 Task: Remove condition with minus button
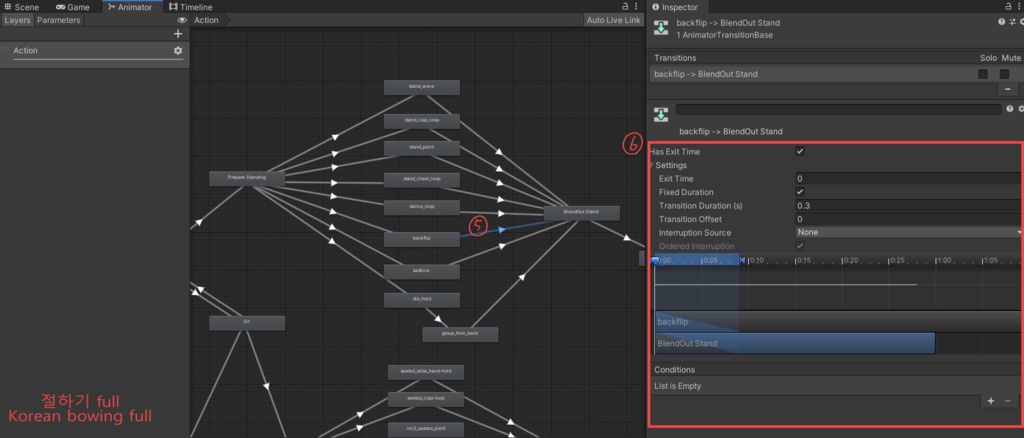1008,401
